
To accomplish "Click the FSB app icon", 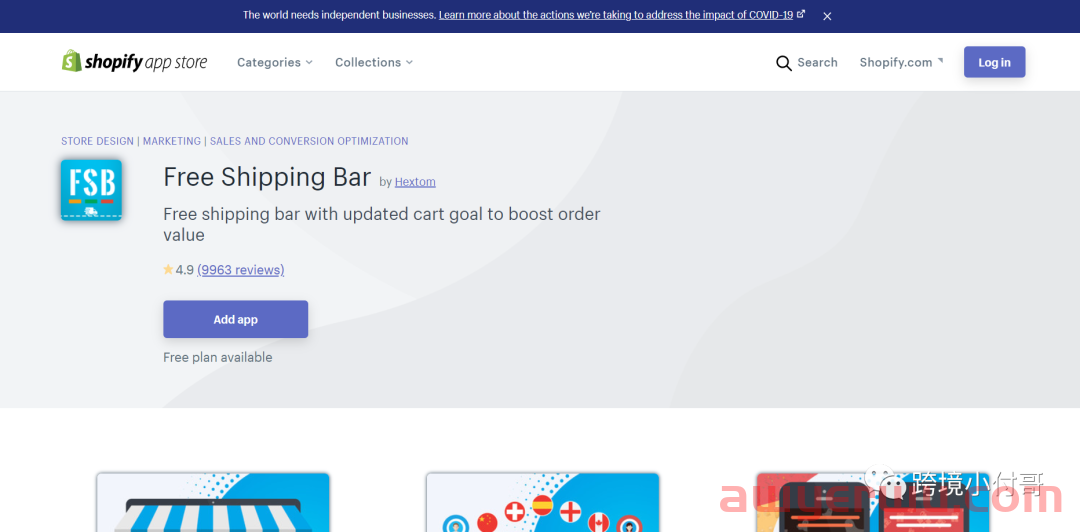I will coord(92,190).
